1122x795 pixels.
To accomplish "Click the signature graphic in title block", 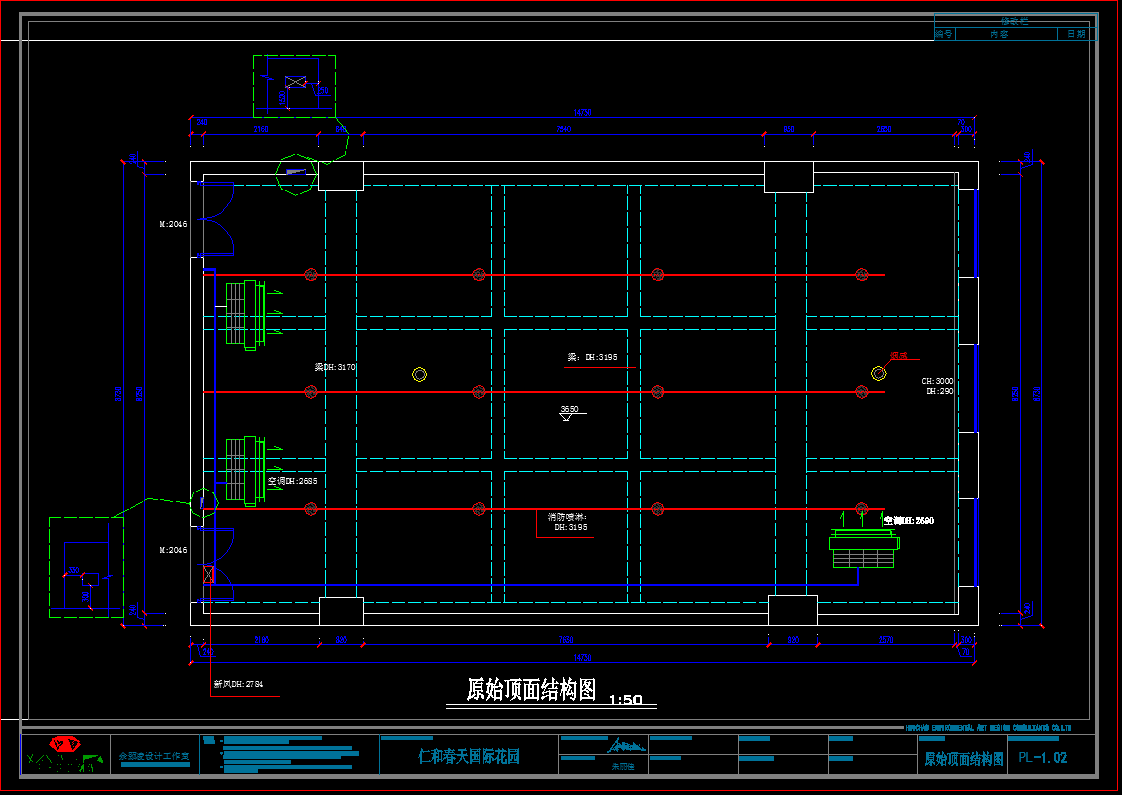I will pyautogui.click(x=627, y=746).
